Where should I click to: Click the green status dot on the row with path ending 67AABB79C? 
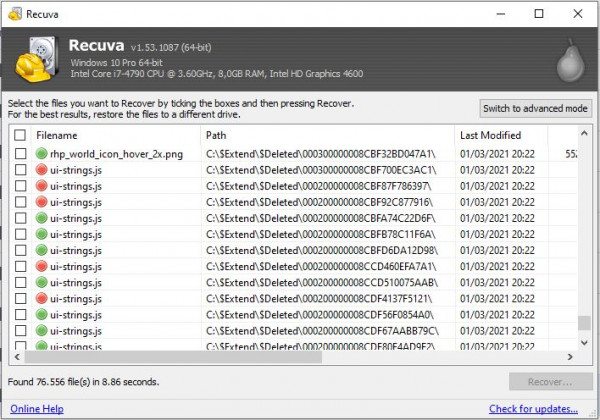(x=41, y=330)
